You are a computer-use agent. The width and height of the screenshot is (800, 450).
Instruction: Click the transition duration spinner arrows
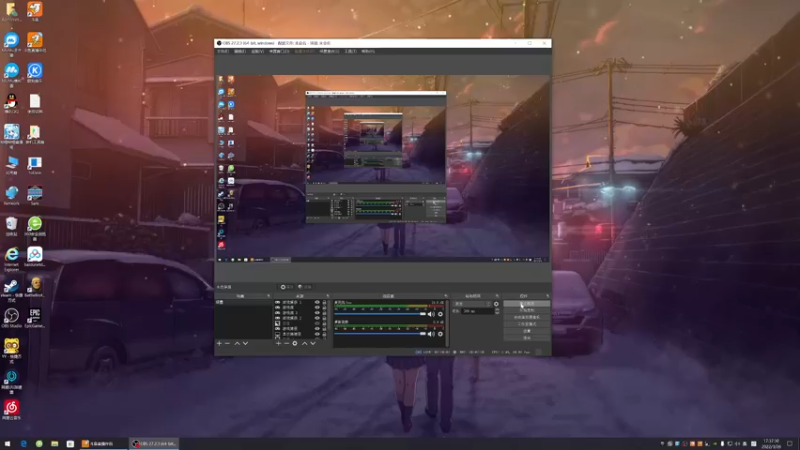coord(497,311)
